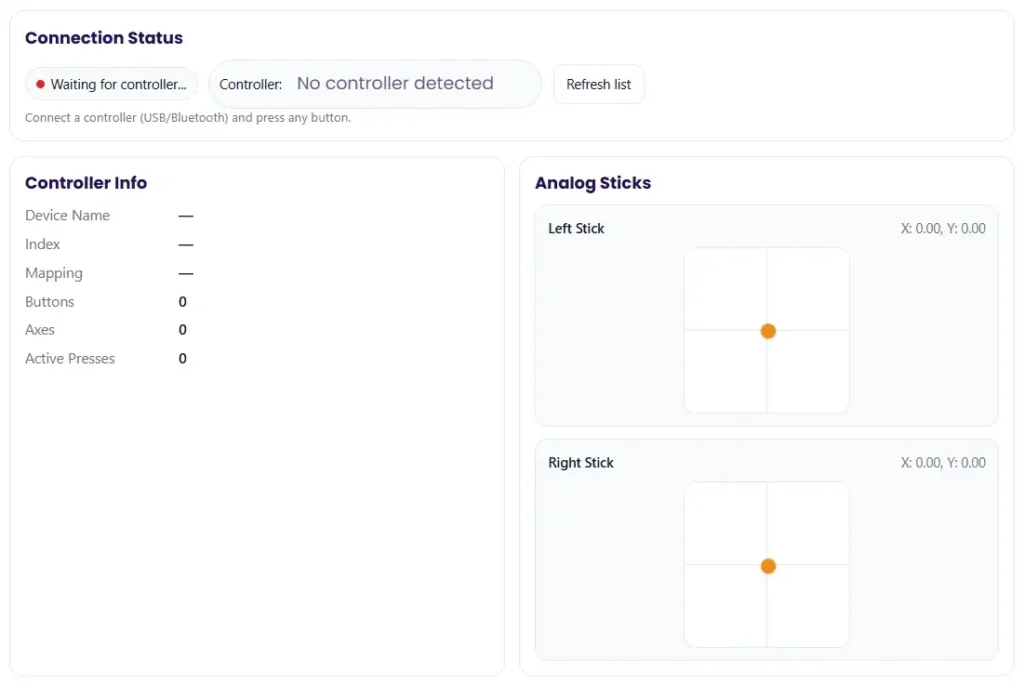Click the Right Stick title label
Viewport: 1024px width, 685px height.
[x=581, y=463]
